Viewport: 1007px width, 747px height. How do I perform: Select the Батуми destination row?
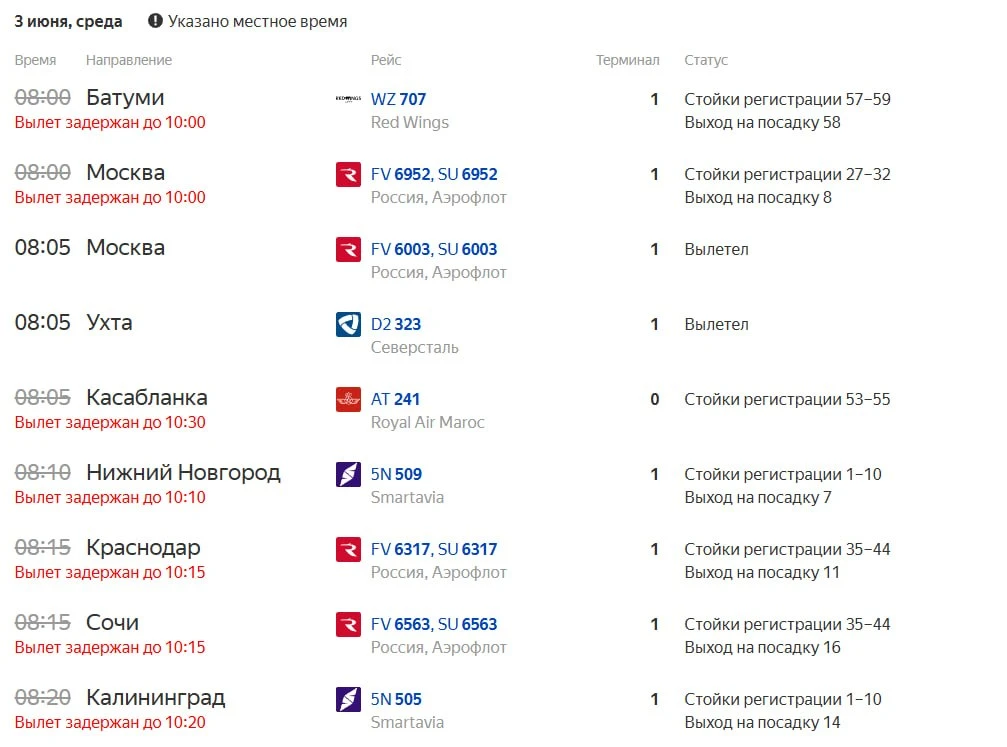(x=453, y=110)
